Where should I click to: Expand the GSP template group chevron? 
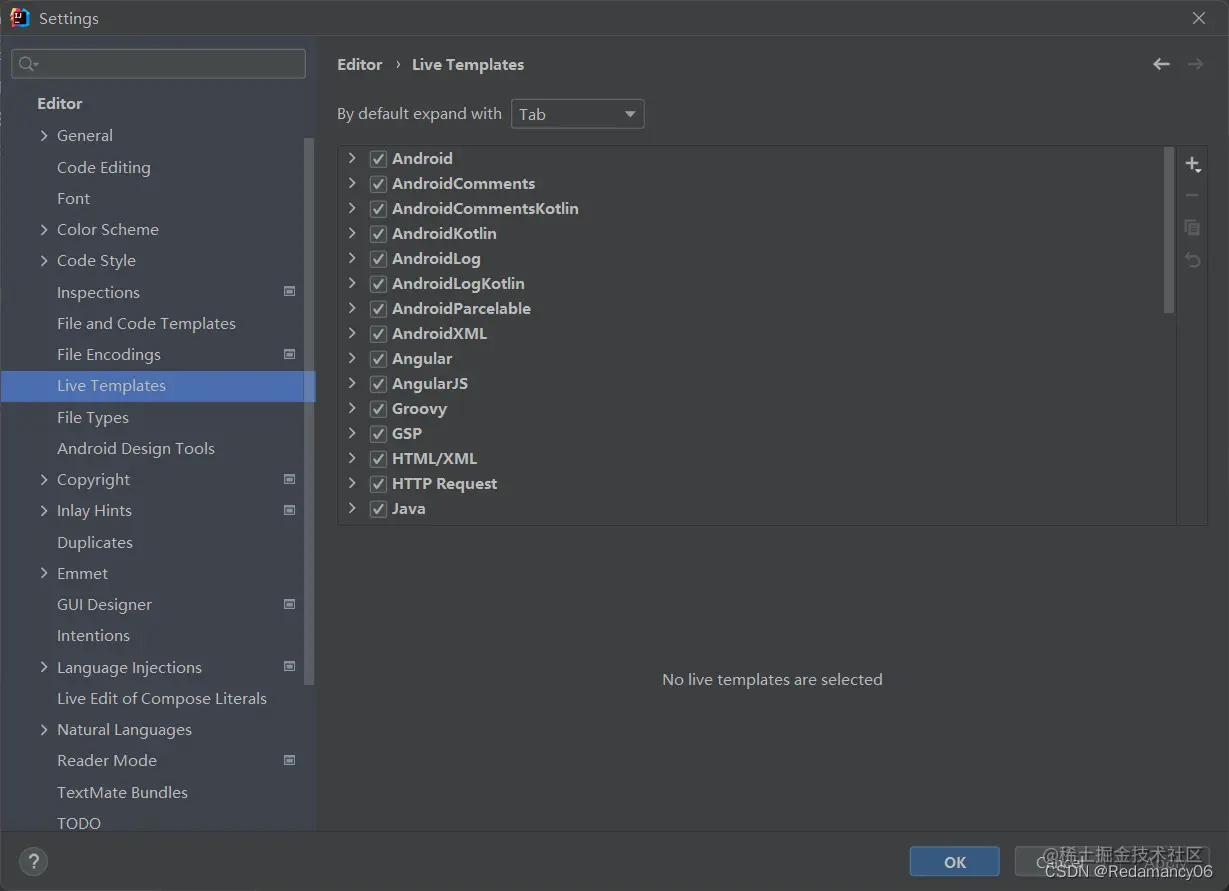pos(352,433)
